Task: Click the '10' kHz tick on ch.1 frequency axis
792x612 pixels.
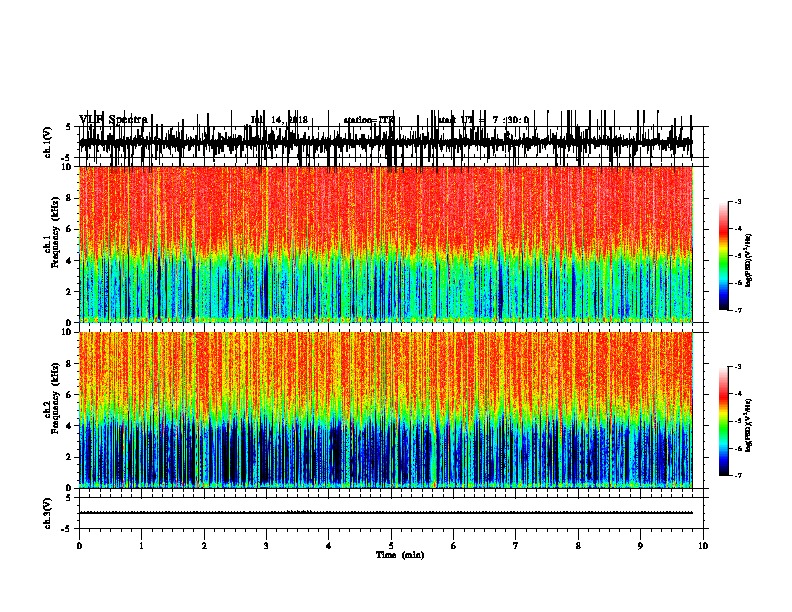Action: point(68,167)
